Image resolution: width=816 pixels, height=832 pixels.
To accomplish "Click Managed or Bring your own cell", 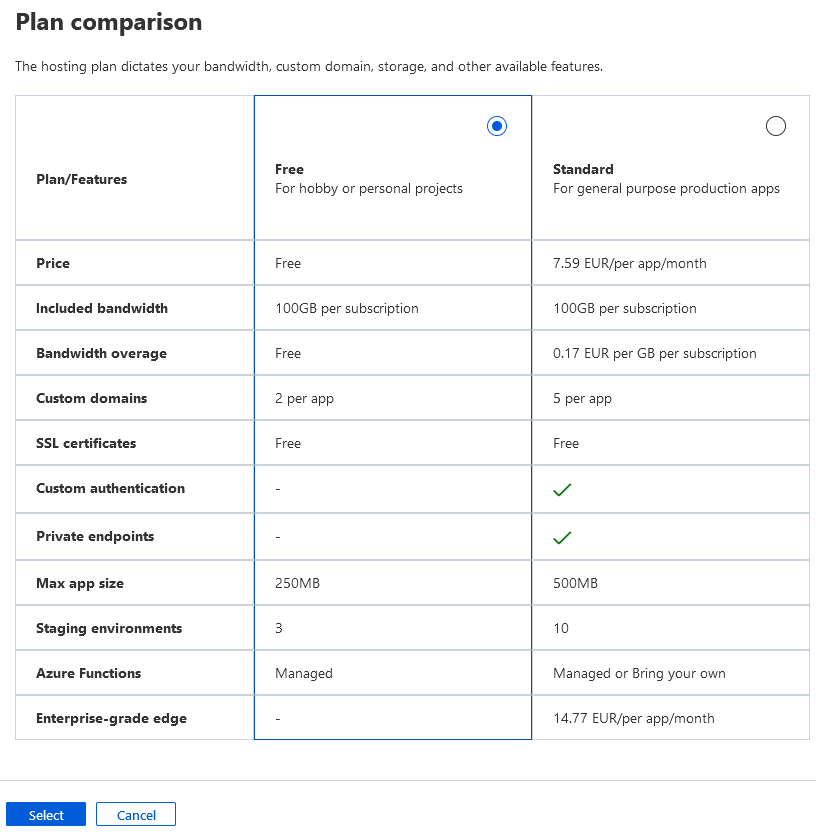I will point(639,674).
